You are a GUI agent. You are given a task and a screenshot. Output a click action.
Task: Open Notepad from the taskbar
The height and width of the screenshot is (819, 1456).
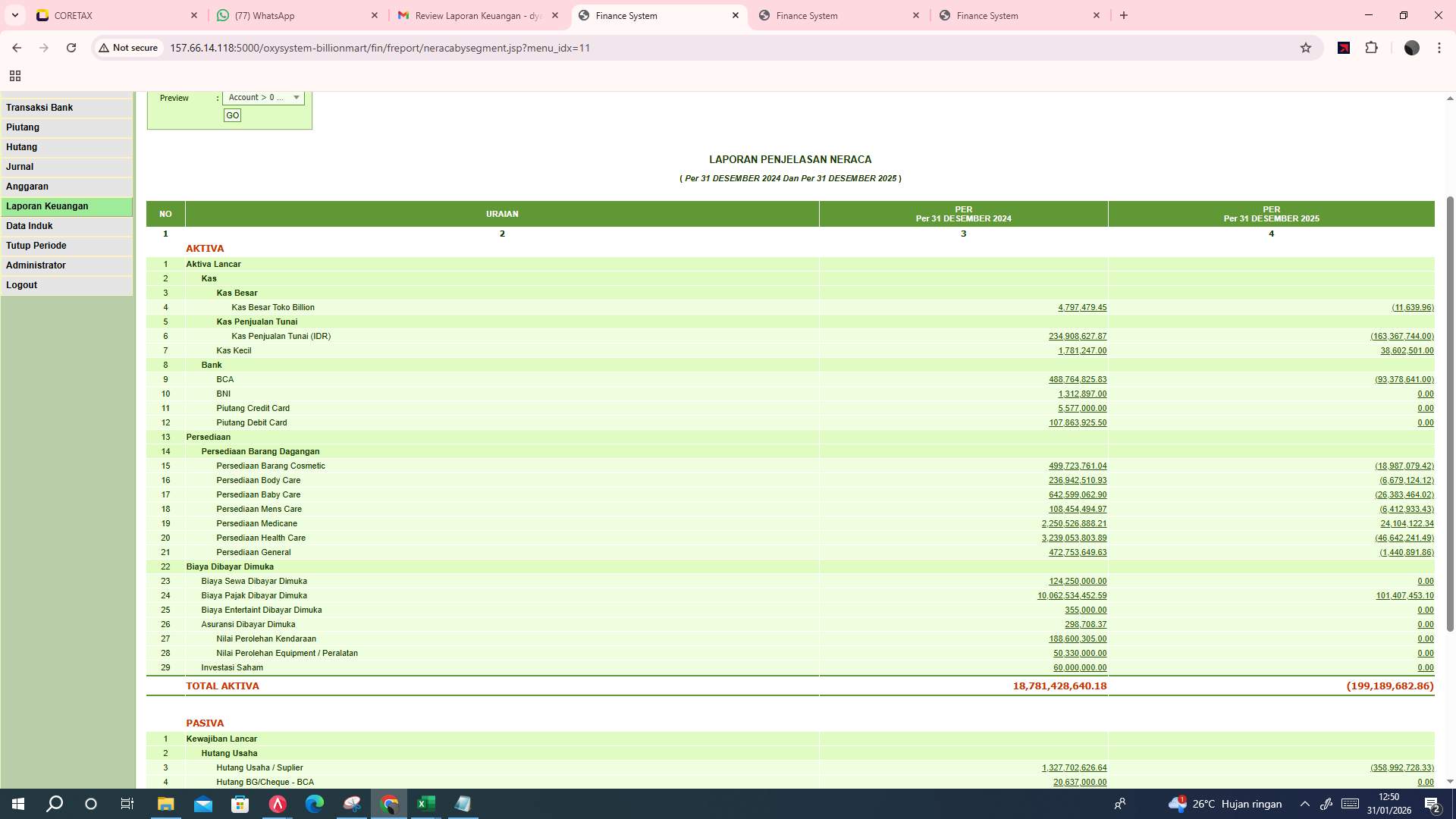[x=463, y=804]
